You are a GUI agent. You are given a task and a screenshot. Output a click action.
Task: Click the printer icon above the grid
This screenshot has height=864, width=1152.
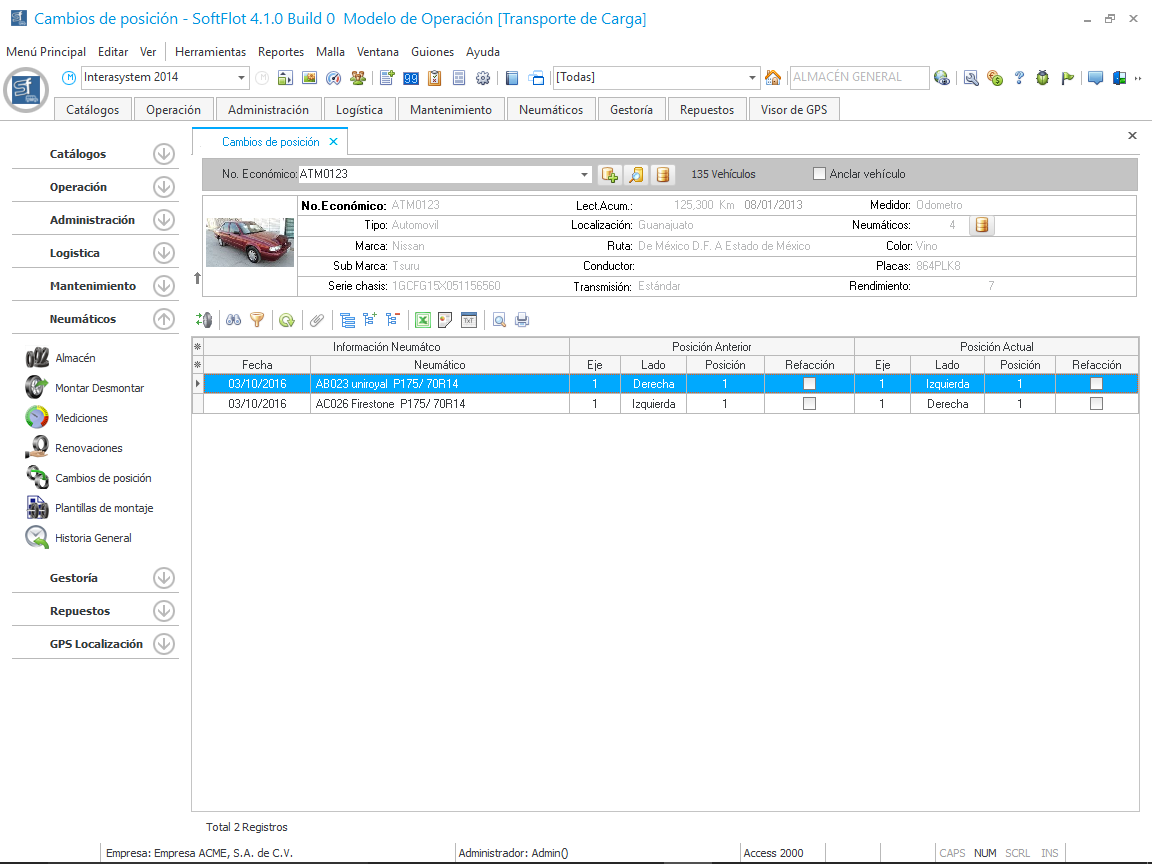pyautogui.click(x=521, y=320)
